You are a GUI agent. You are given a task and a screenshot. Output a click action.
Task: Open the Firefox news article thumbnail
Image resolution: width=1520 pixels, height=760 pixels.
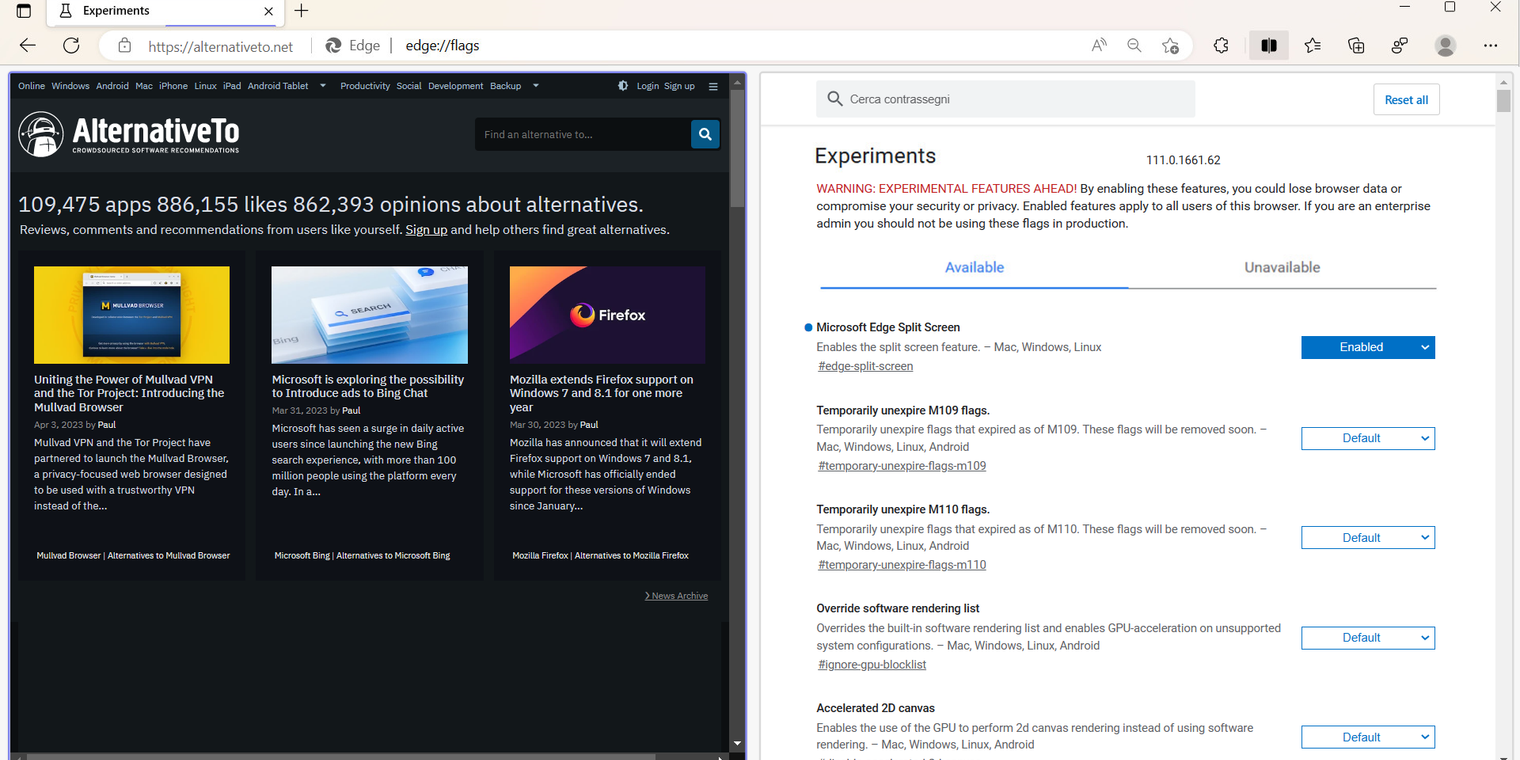coord(607,315)
